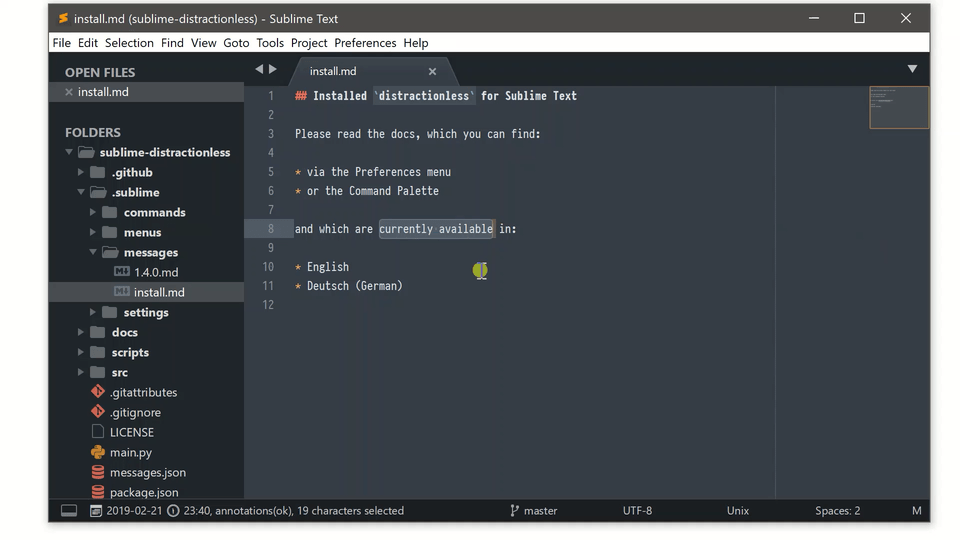Screen dimensions: 960x540
Task: Click the JSON icon beside messages.json
Action: click(x=97, y=472)
